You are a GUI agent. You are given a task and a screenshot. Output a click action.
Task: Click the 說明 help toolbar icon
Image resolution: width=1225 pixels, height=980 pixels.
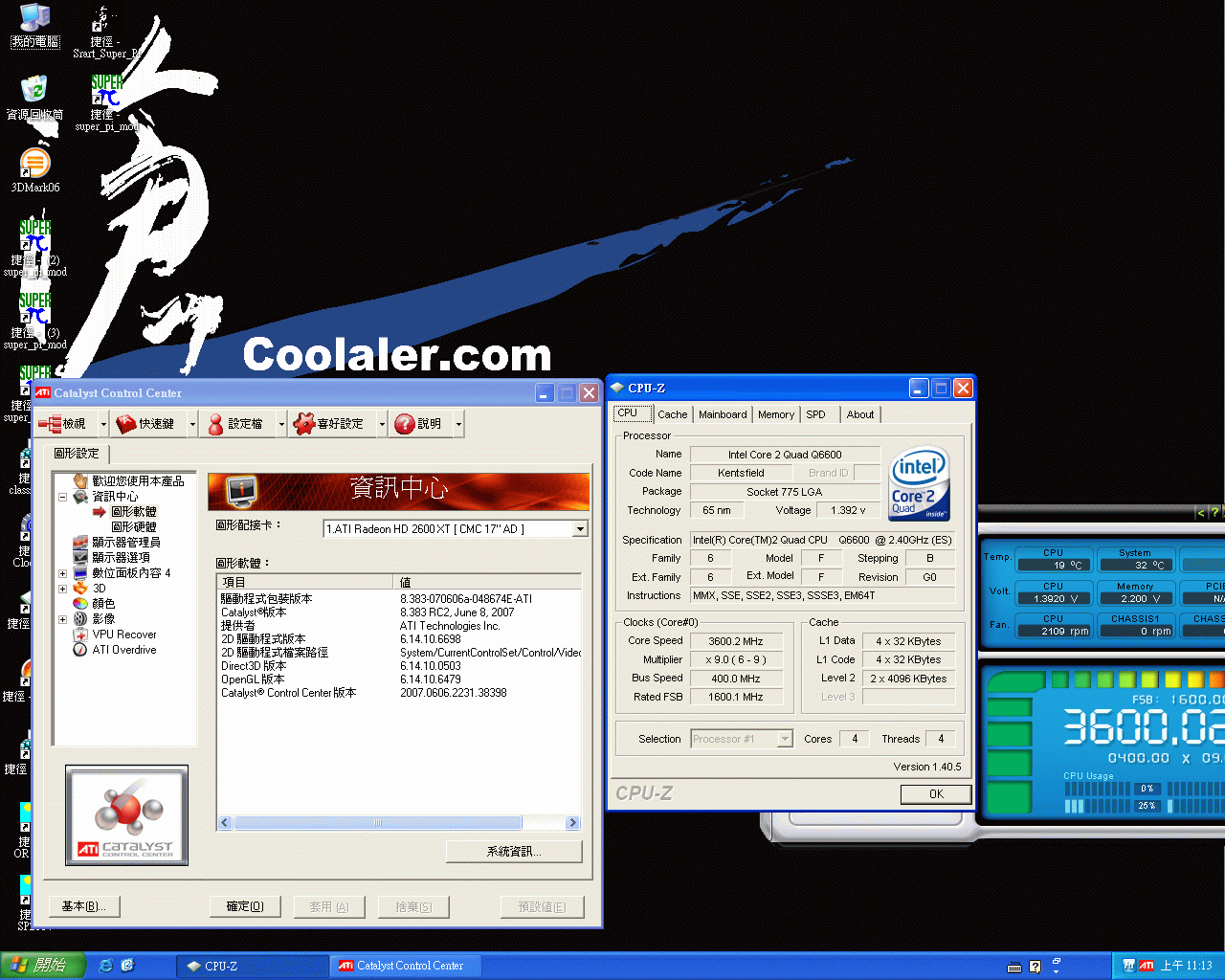(x=418, y=423)
